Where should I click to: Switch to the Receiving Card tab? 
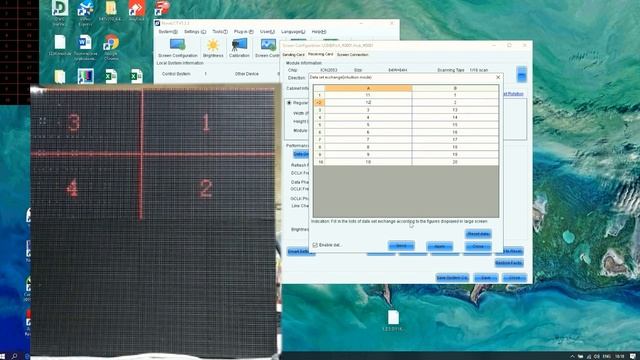tap(320, 54)
